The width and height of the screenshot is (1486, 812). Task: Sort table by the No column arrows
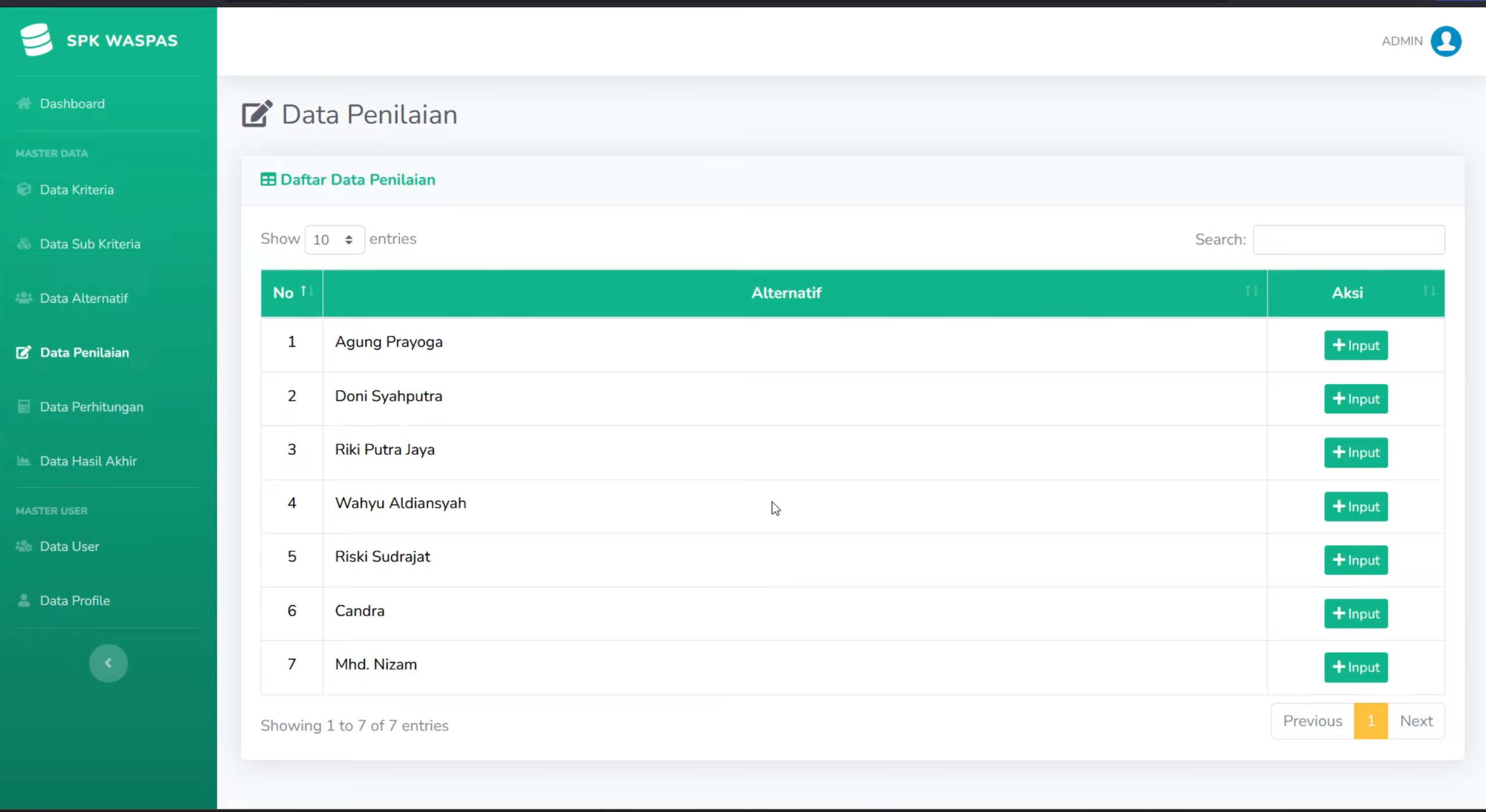coord(307,291)
